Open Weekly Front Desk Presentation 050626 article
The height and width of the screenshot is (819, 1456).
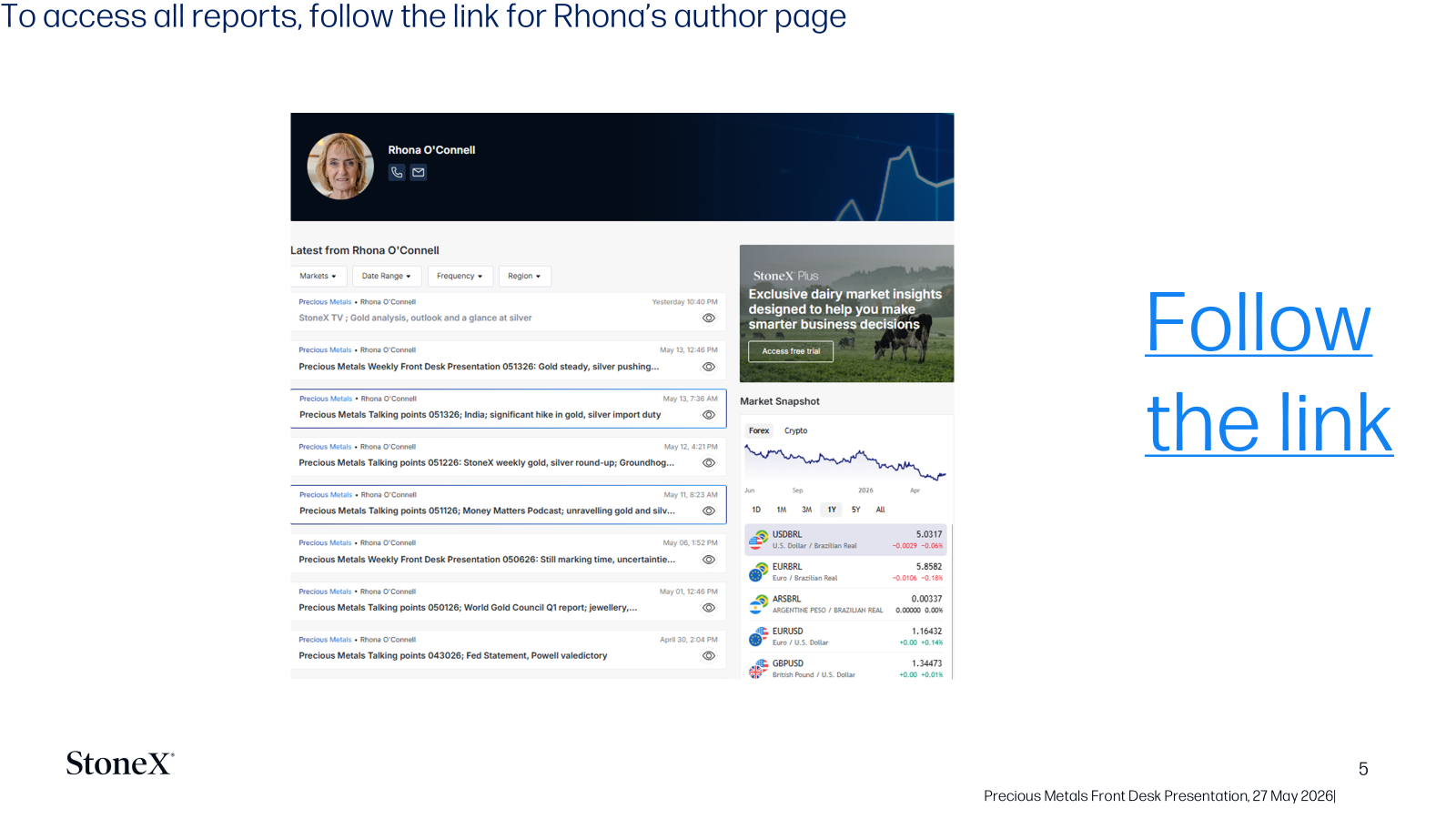point(487,560)
